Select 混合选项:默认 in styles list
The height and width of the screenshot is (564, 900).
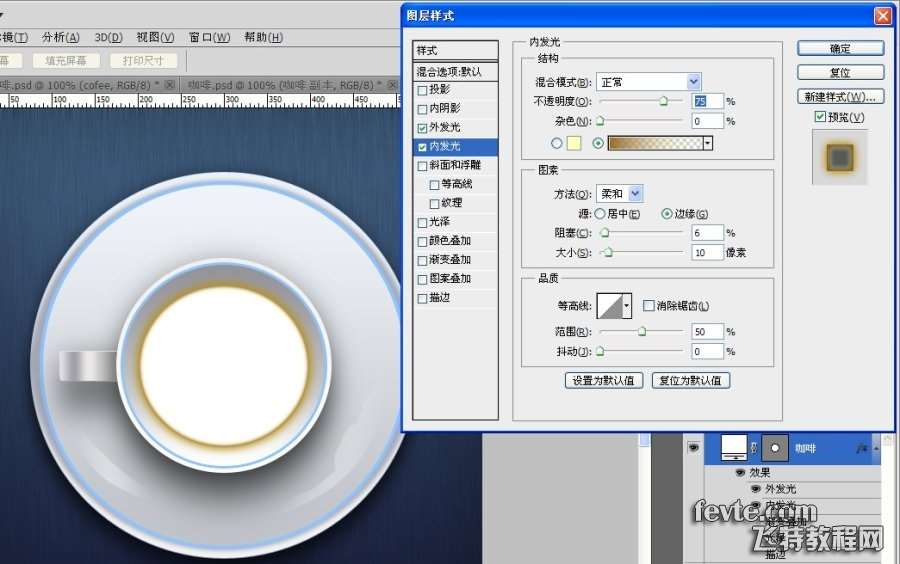455,71
